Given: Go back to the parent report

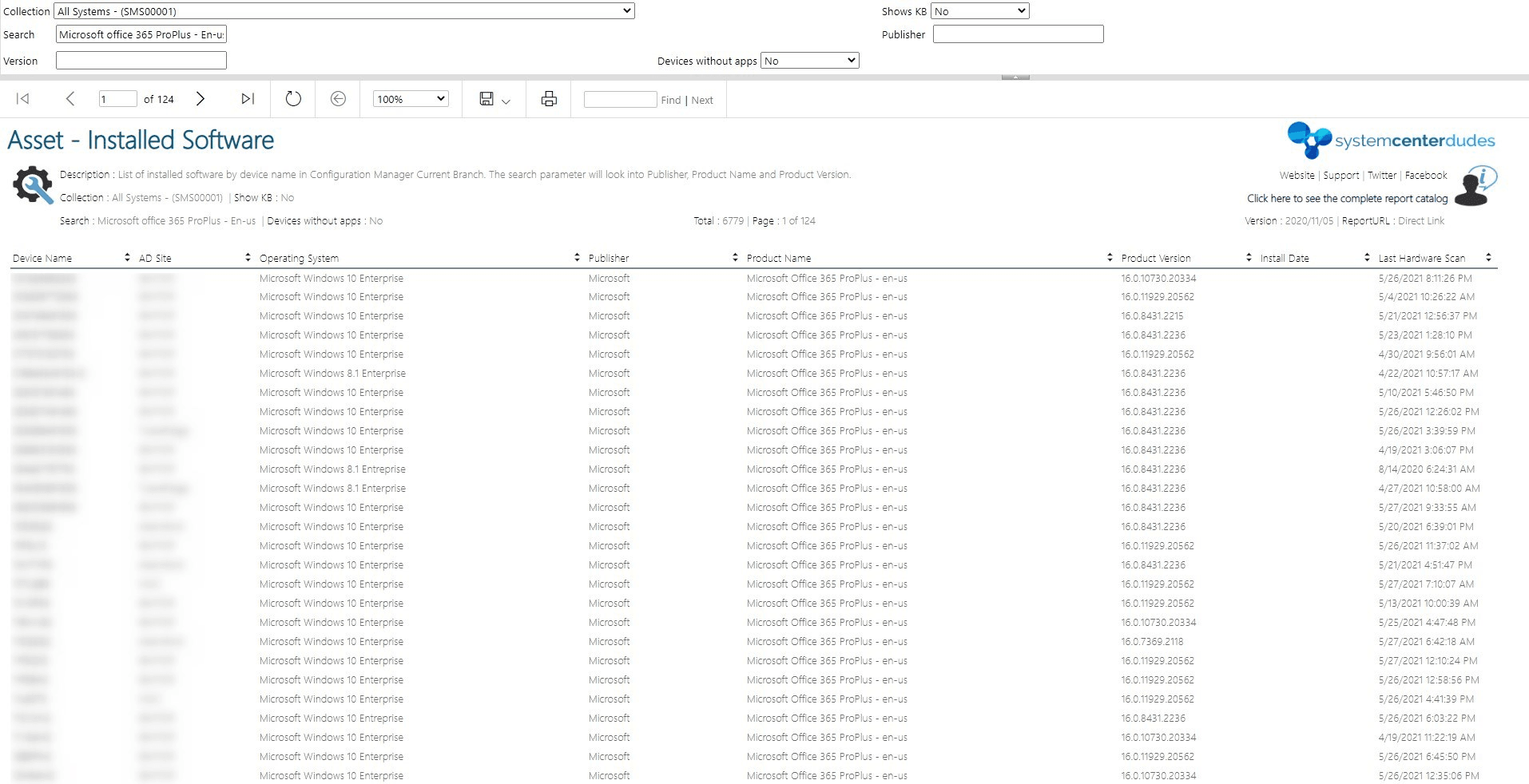Looking at the screenshot, I should click(x=338, y=98).
